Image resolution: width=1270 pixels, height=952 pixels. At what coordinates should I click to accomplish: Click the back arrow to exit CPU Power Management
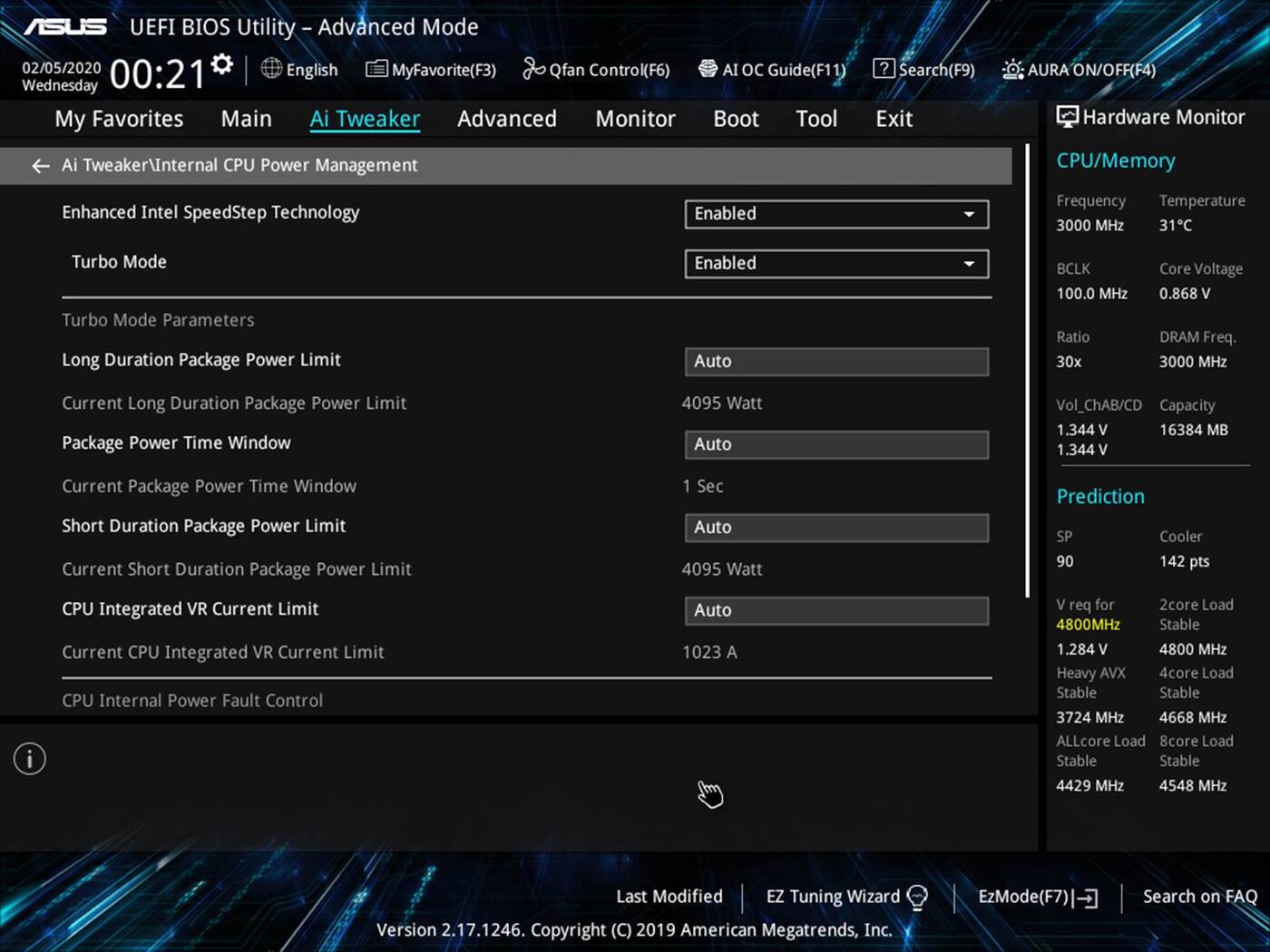[x=40, y=165]
